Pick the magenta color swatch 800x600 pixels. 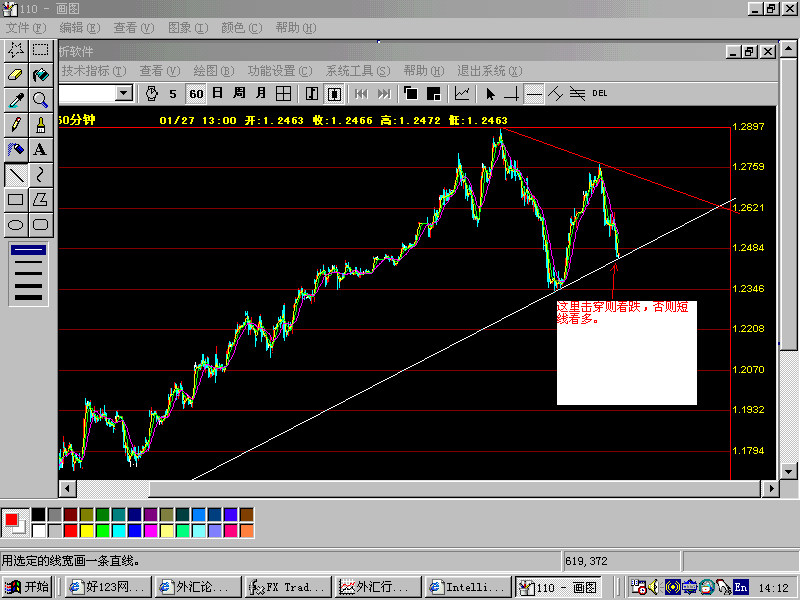click(x=151, y=531)
